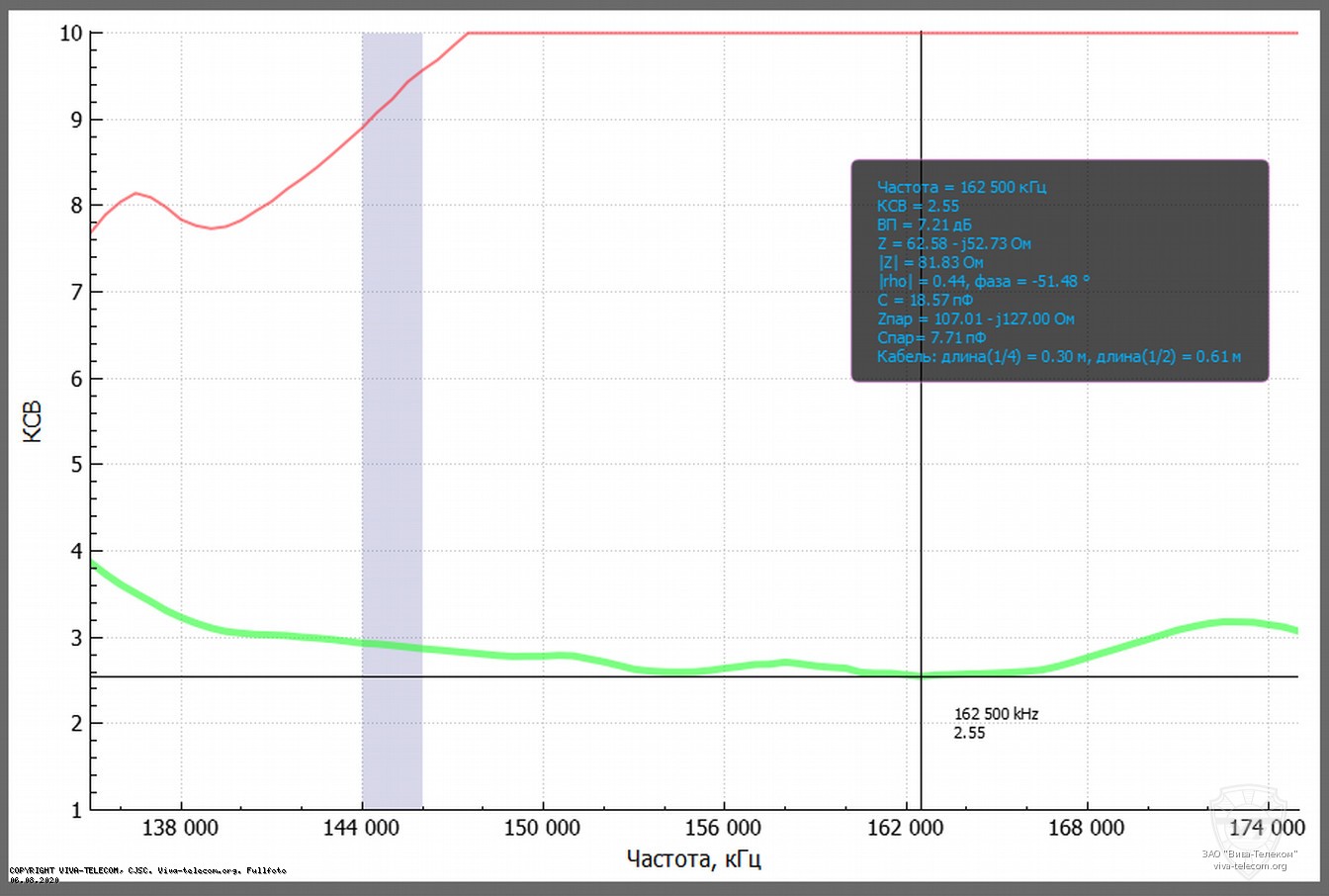Click the '138 000' x-axis tick label

[x=180, y=828]
